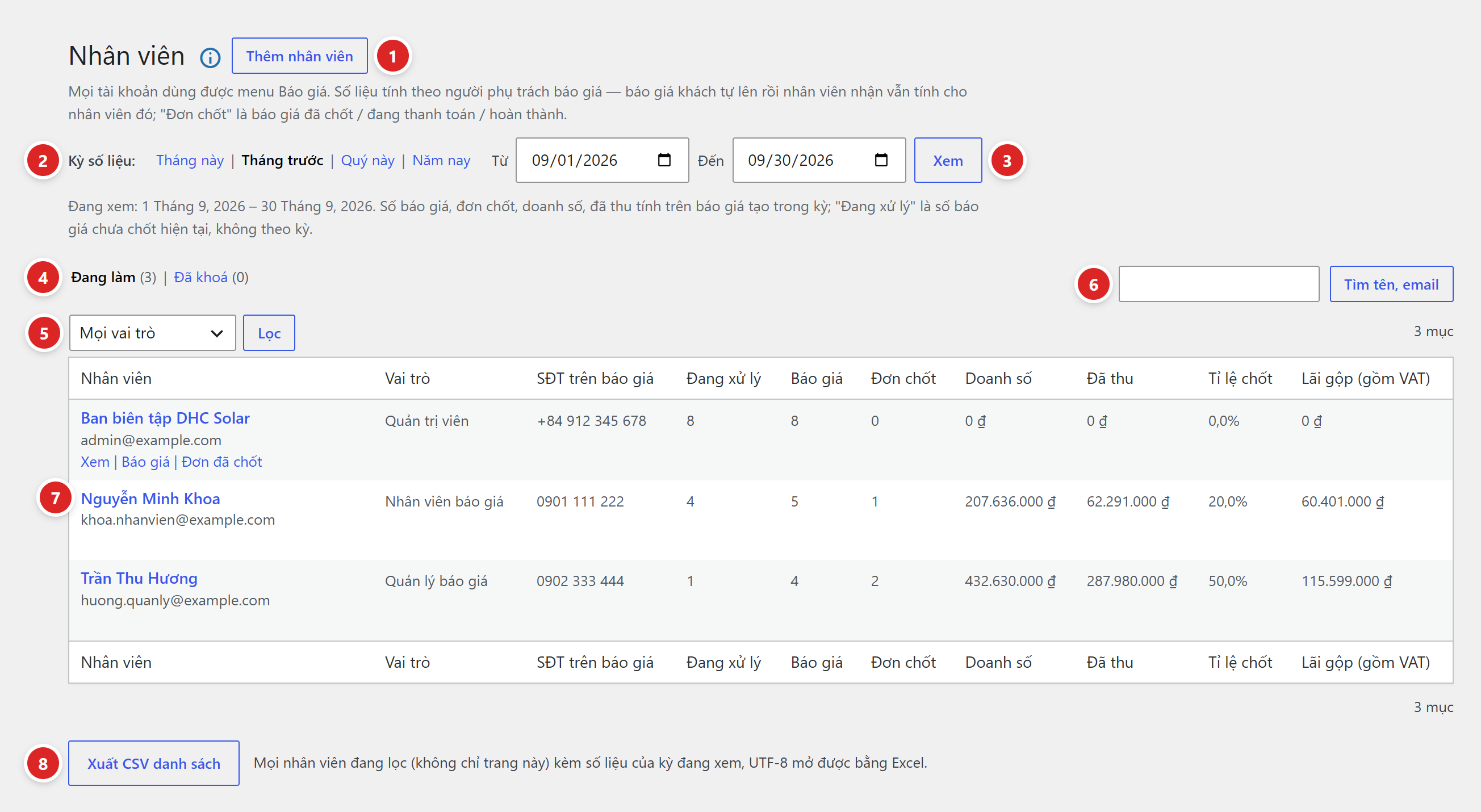This screenshot has width=1481, height=812.
Task: Select the Tháng này period link
Action: coord(190,161)
